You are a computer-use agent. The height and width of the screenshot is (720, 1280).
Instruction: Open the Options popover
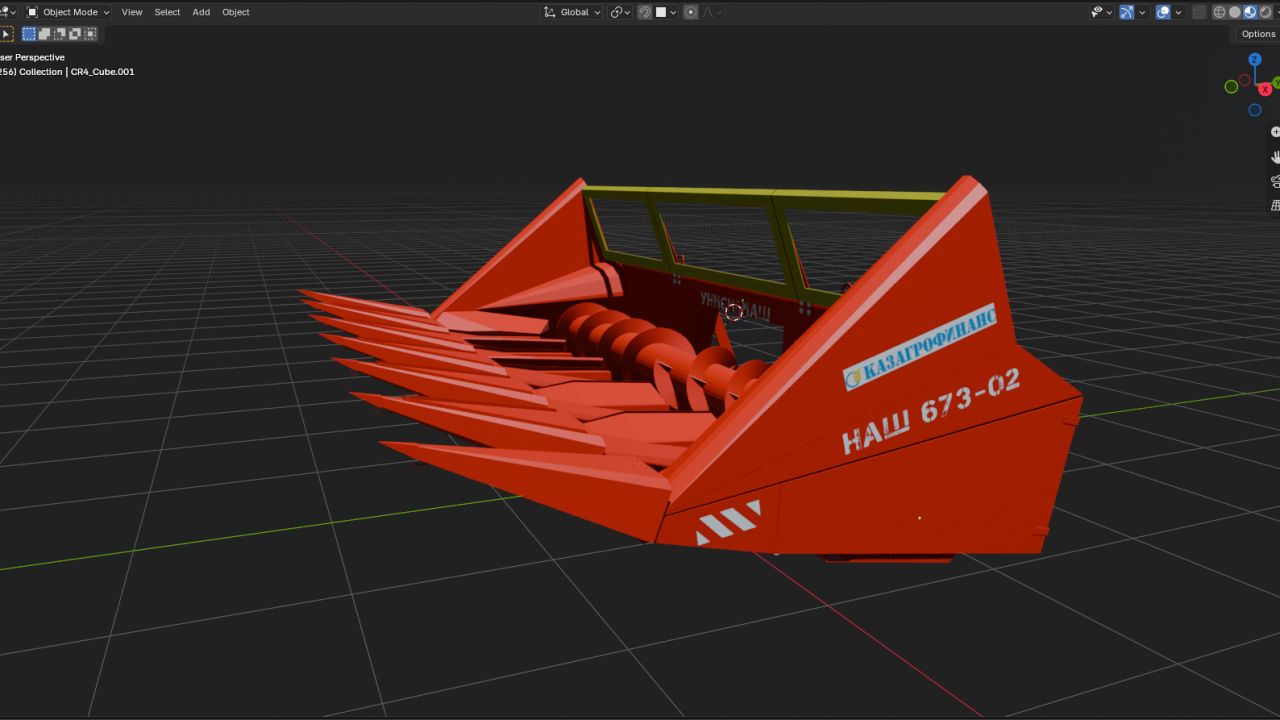click(1258, 34)
